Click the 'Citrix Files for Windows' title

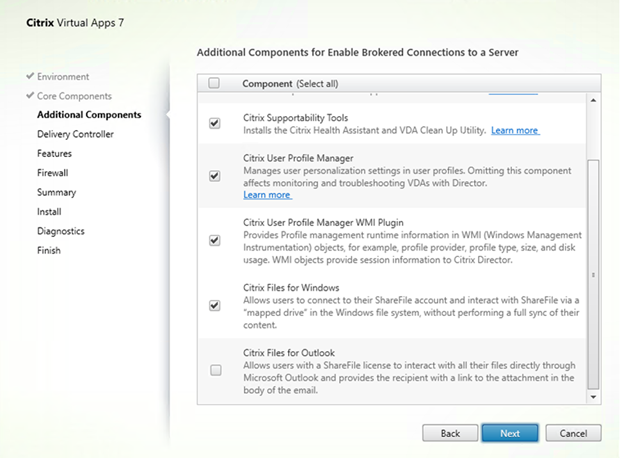tap(291, 288)
